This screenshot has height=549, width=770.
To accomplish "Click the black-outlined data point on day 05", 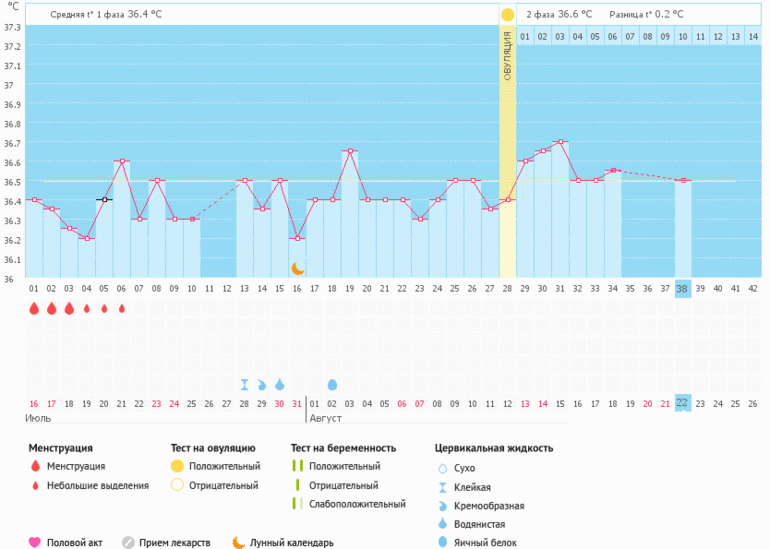I will point(104,200).
